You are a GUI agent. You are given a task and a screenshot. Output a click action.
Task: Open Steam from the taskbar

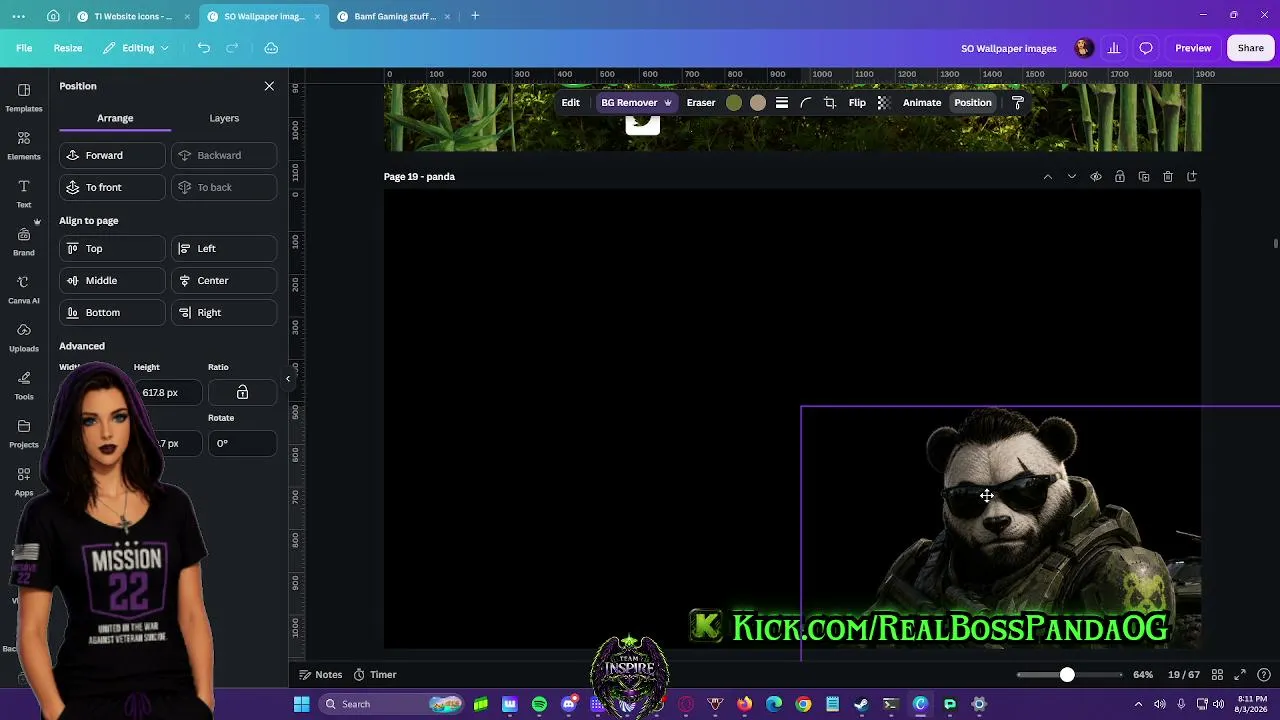[x=861, y=704]
